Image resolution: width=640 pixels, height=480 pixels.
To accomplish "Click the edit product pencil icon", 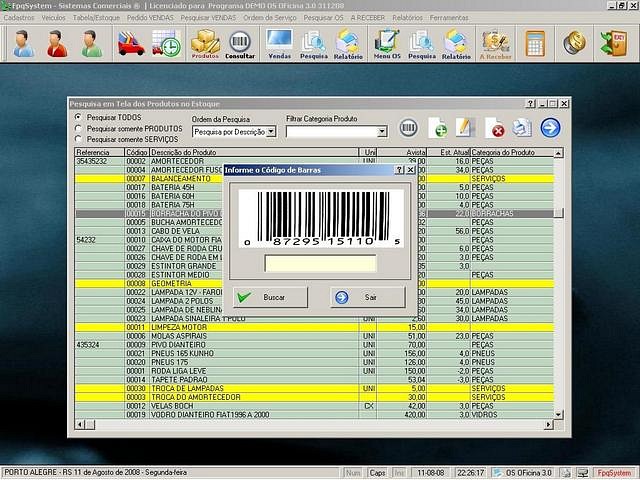I will click(x=465, y=127).
